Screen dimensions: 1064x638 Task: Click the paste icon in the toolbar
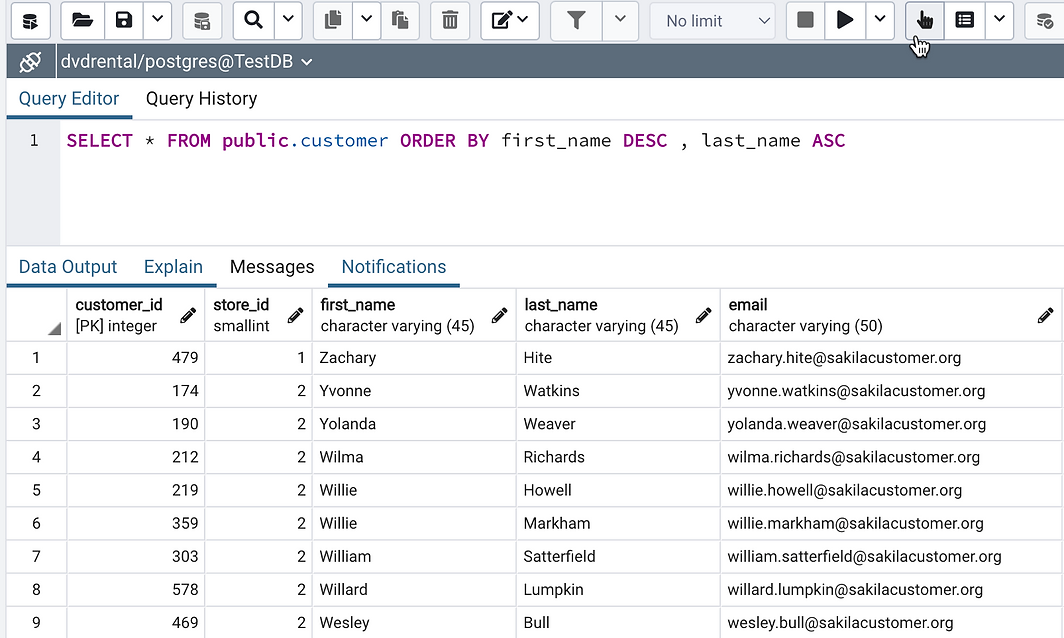click(400, 20)
